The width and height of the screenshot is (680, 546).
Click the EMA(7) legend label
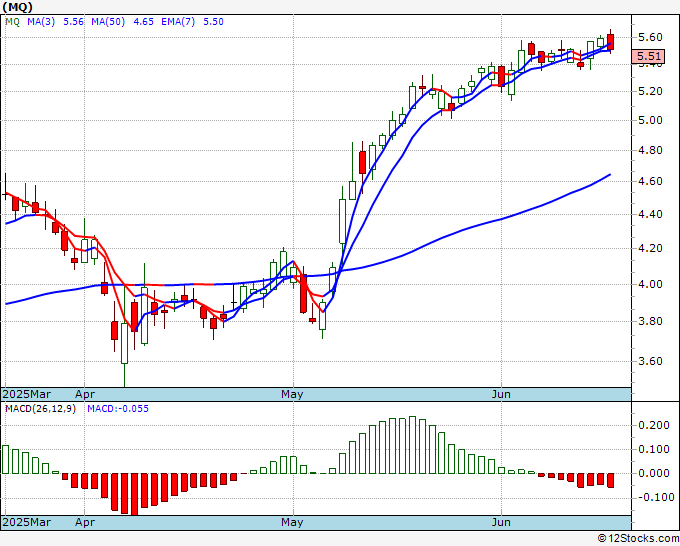(178, 22)
